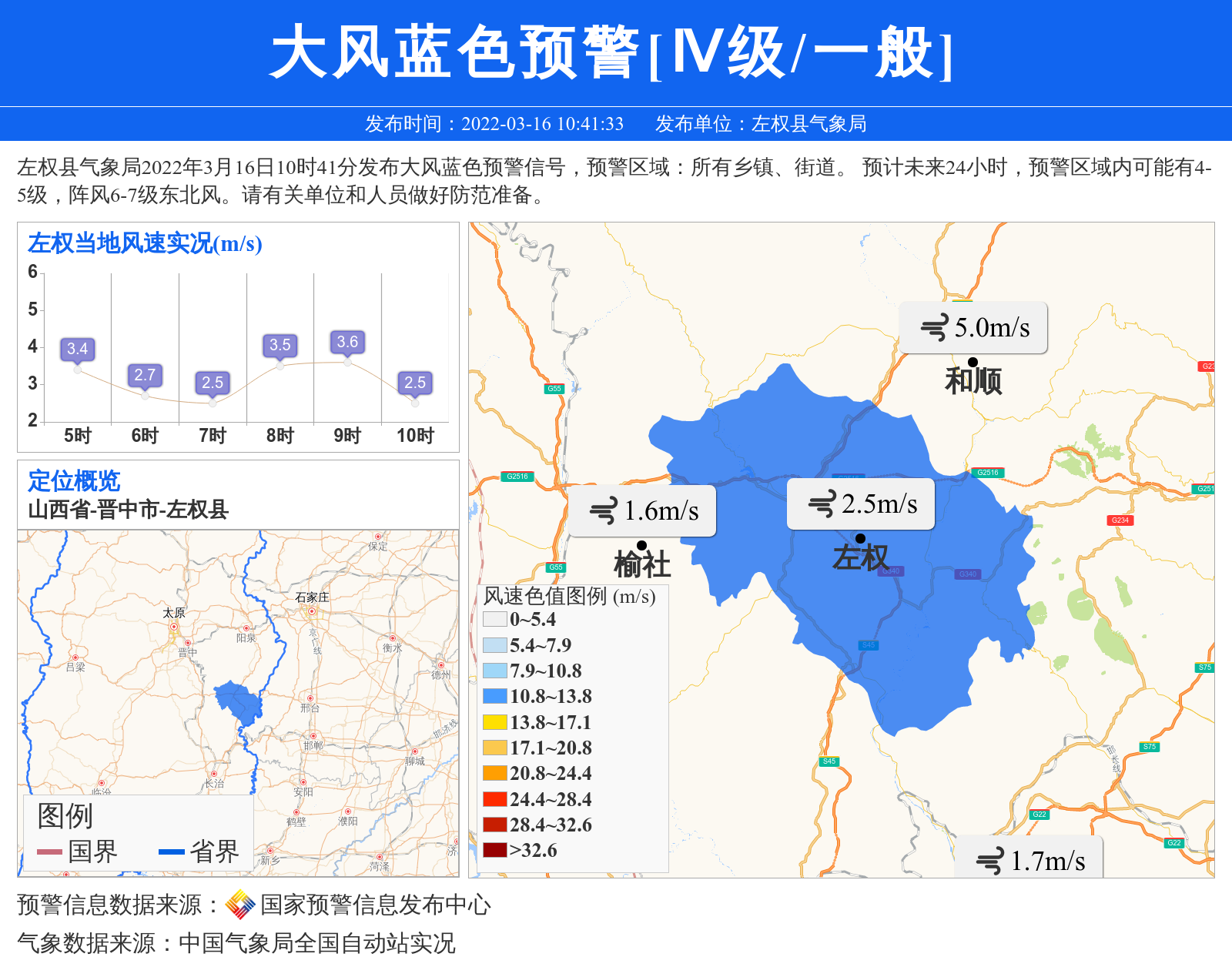1232x967 pixels.
Task: Click the 国界 legend line entry
Action: [x=77, y=852]
